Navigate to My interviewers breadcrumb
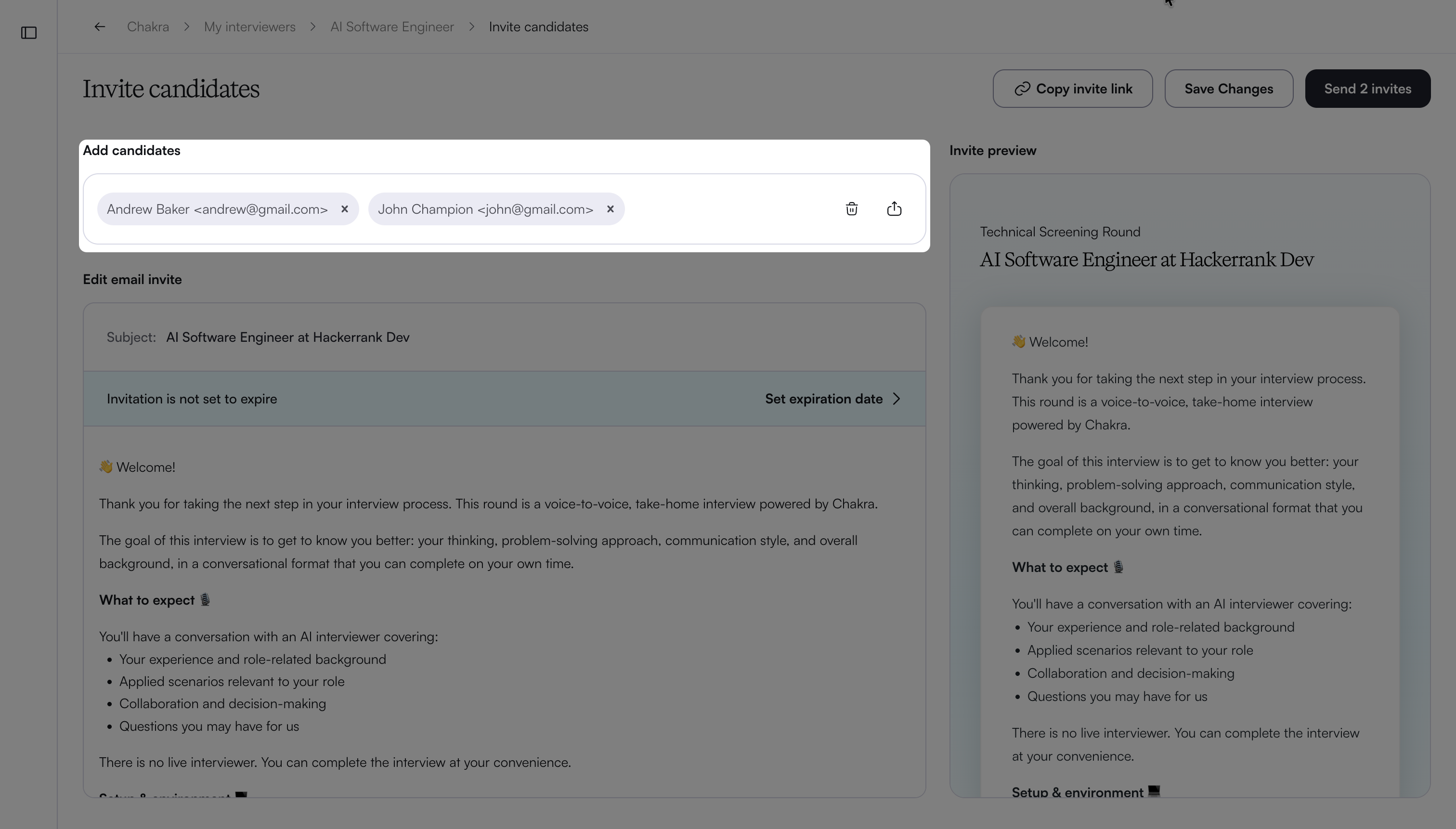This screenshot has height=829, width=1456. point(249,27)
